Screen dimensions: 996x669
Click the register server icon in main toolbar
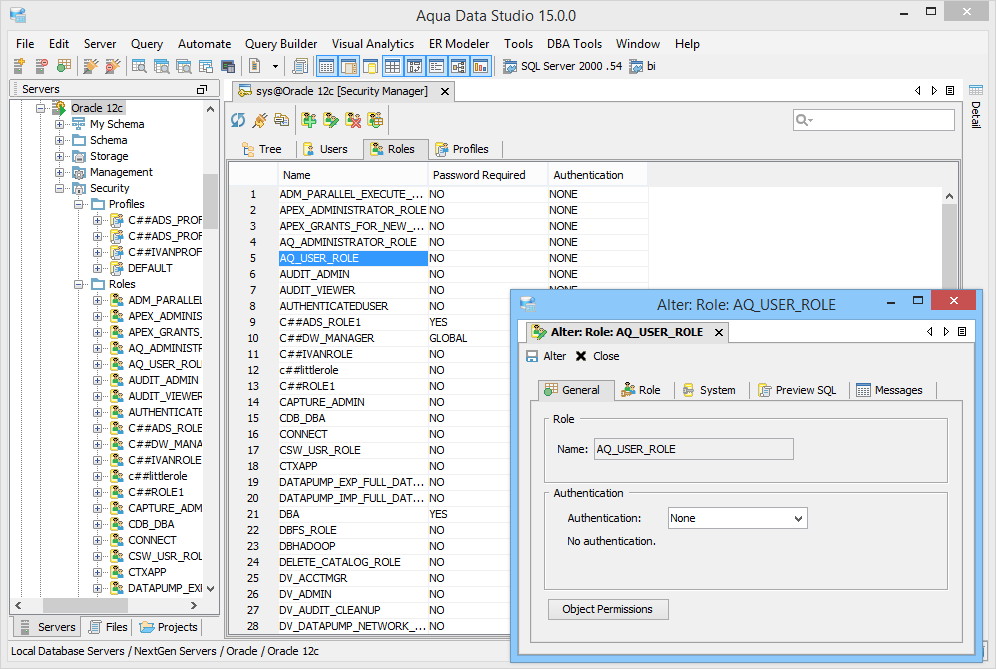click(x=19, y=66)
